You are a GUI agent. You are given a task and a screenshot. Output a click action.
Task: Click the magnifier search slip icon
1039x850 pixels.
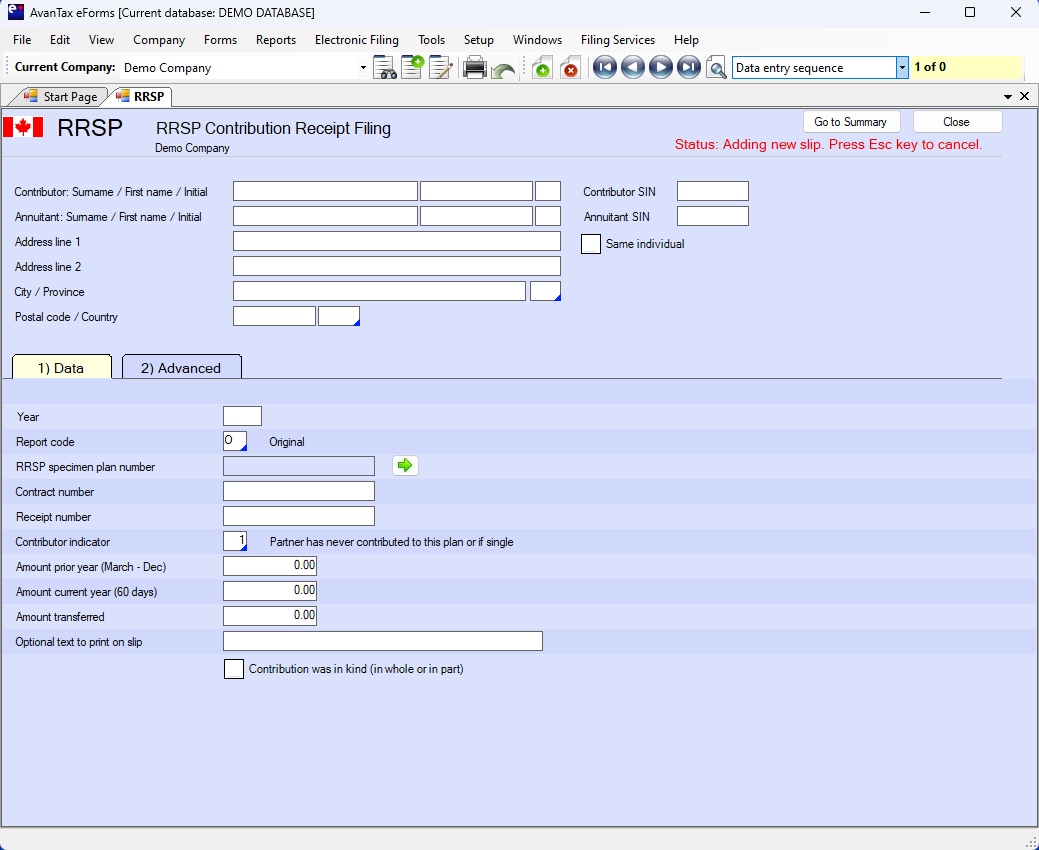[716, 68]
